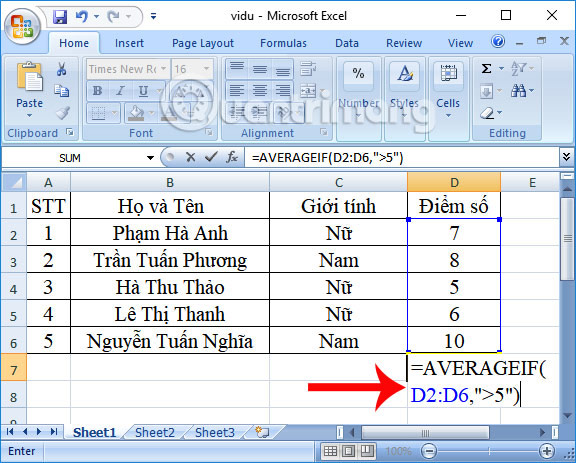The height and width of the screenshot is (463, 576).
Task: Expand the Name Box dropdown arrow
Action: 150,158
